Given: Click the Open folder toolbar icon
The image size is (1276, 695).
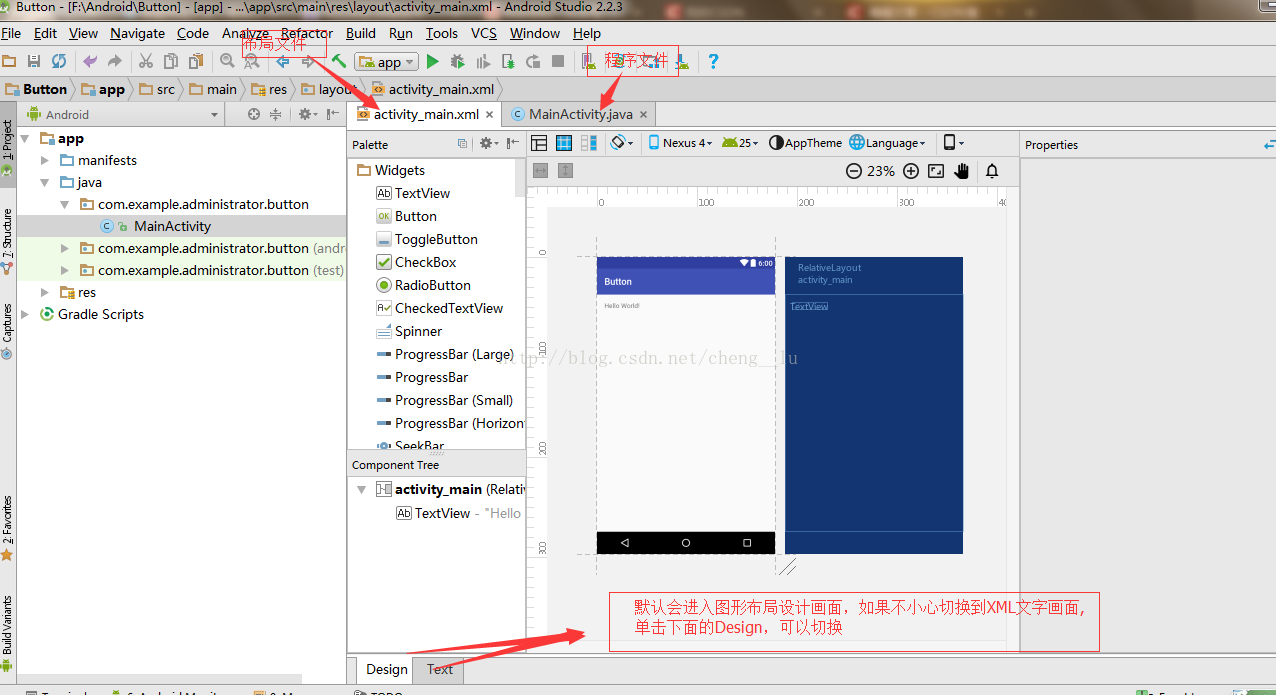Looking at the screenshot, I should (9, 61).
